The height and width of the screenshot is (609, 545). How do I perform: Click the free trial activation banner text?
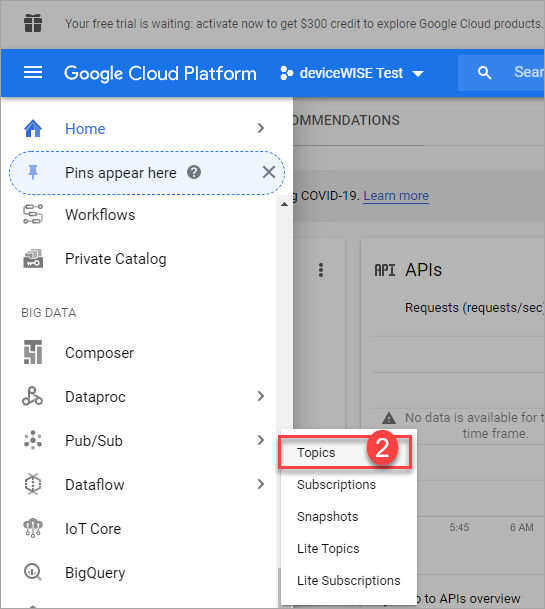point(304,24)
